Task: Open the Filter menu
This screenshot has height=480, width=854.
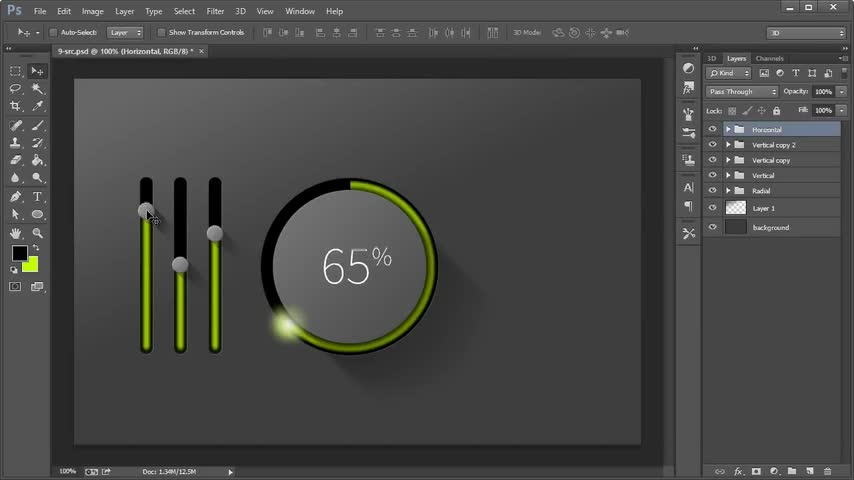Action: click(x=215, y=11)
